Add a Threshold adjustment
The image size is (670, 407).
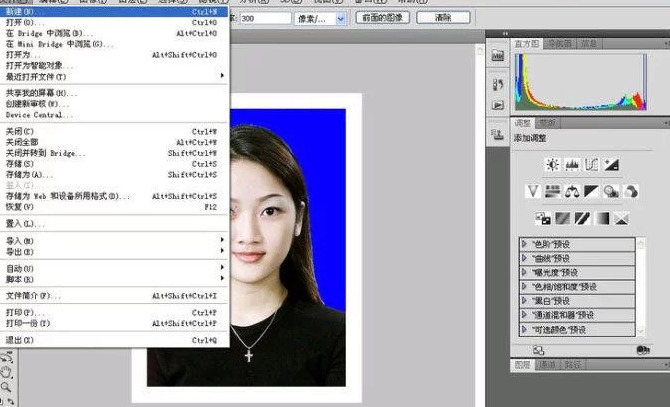pos(582,219)
